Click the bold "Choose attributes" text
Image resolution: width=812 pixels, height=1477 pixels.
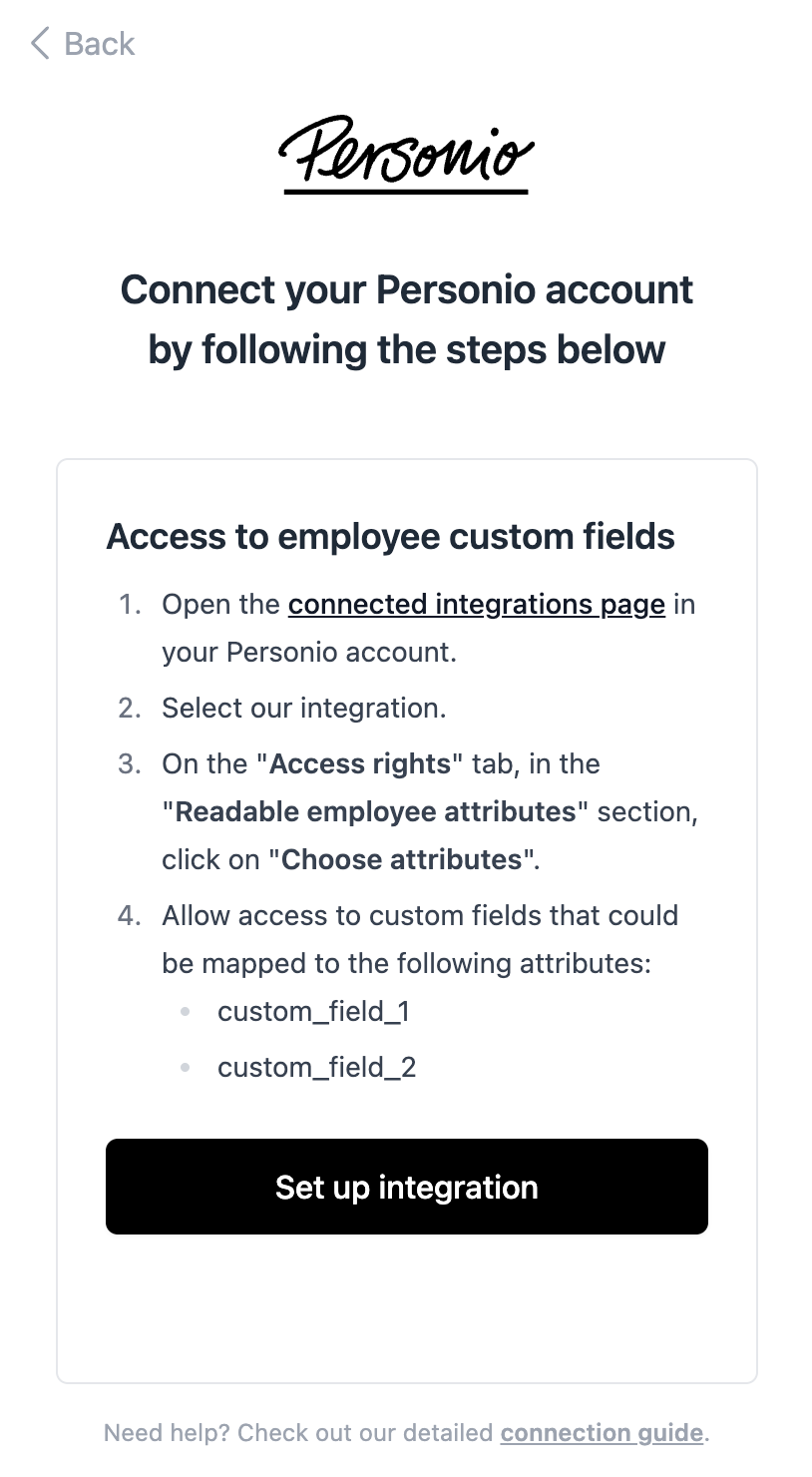pos(402,860)
